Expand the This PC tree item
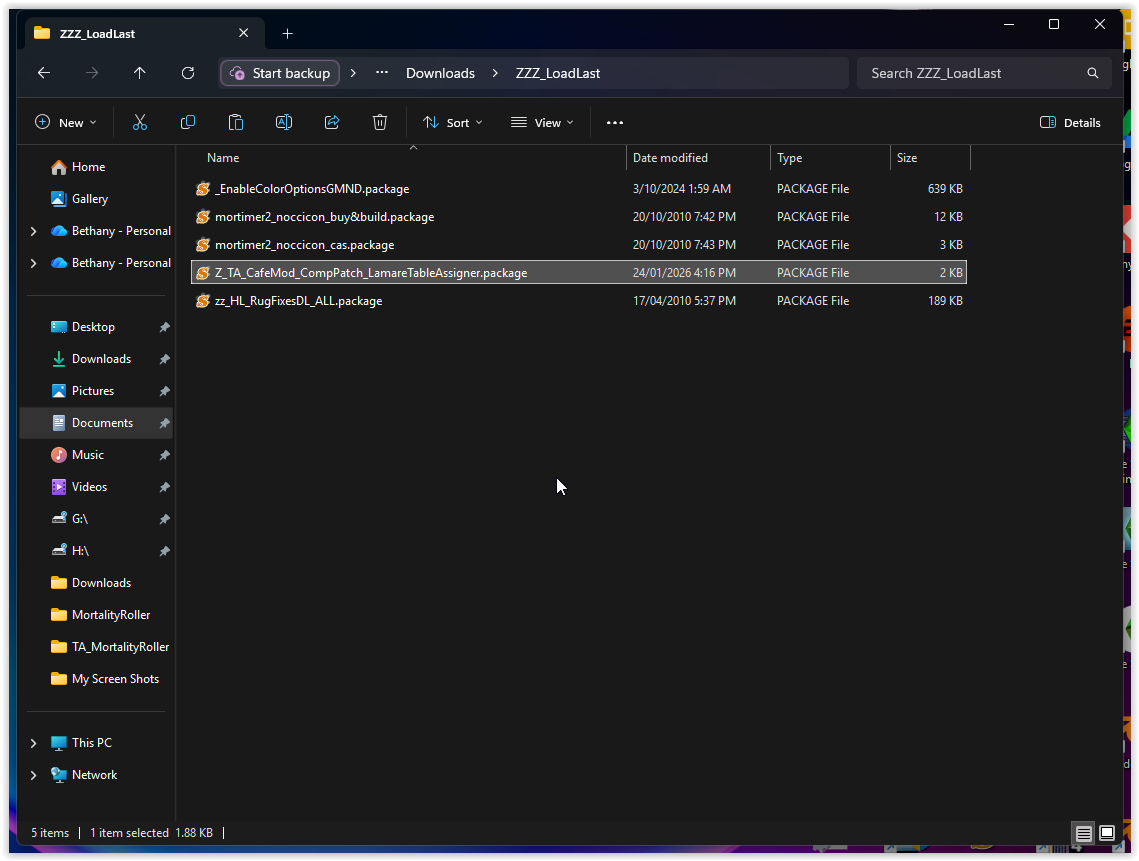The image size is (1139, 861). coord(33,742)
